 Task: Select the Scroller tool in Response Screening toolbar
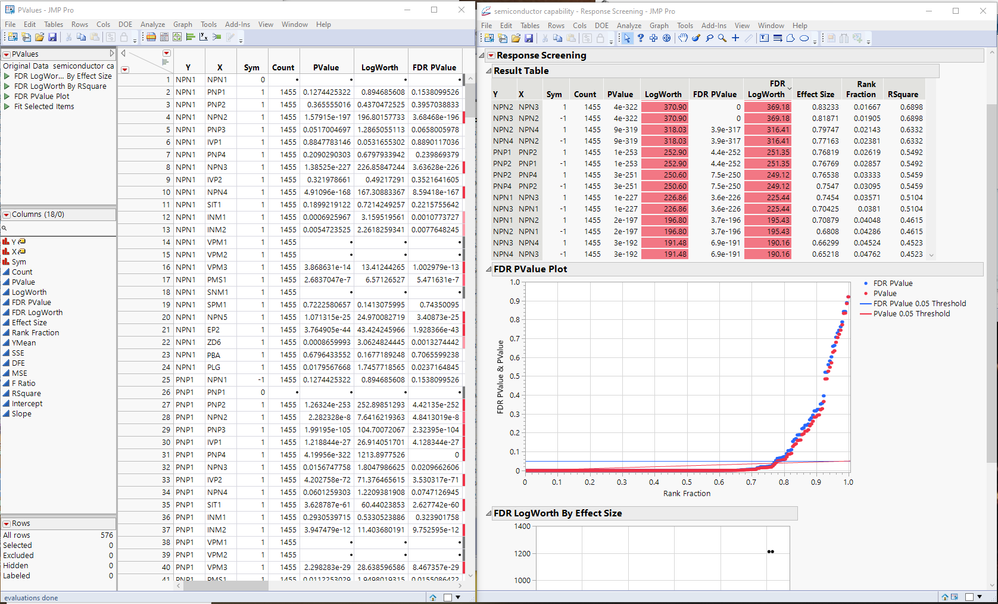(x=666, y=38)
